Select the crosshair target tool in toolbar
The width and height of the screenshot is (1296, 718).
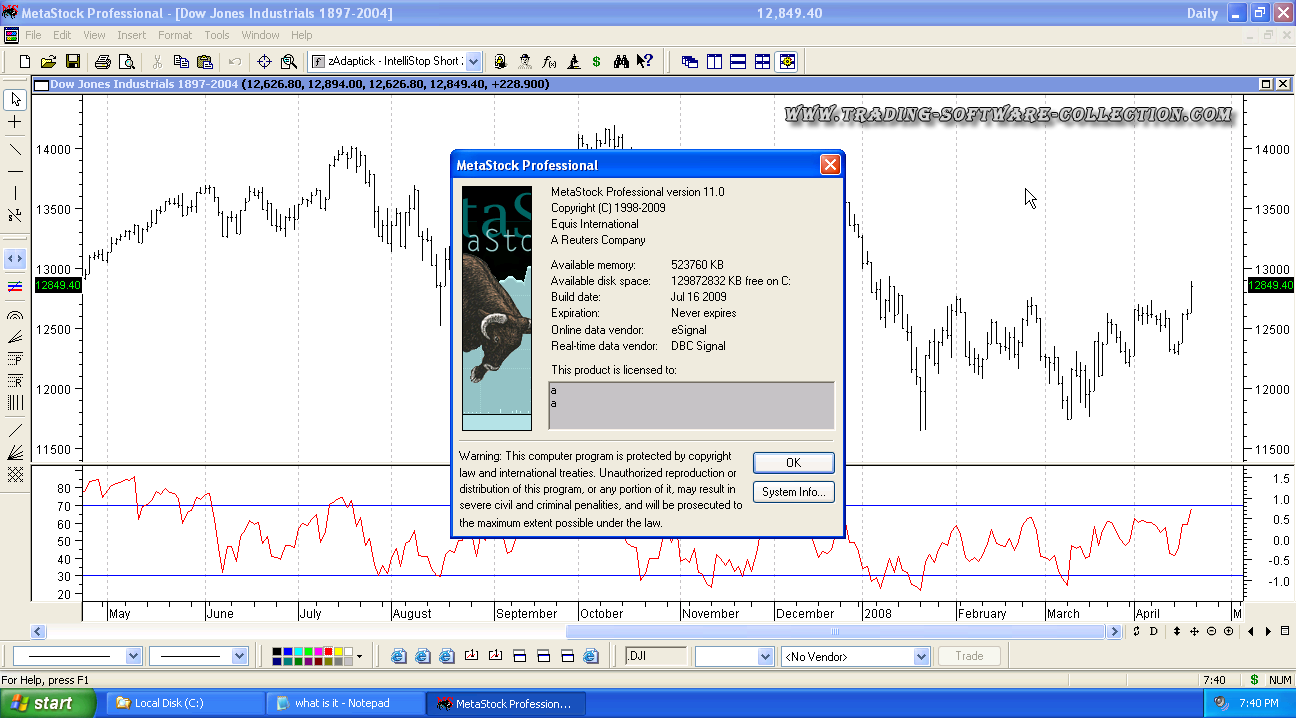tap(265, 61)
